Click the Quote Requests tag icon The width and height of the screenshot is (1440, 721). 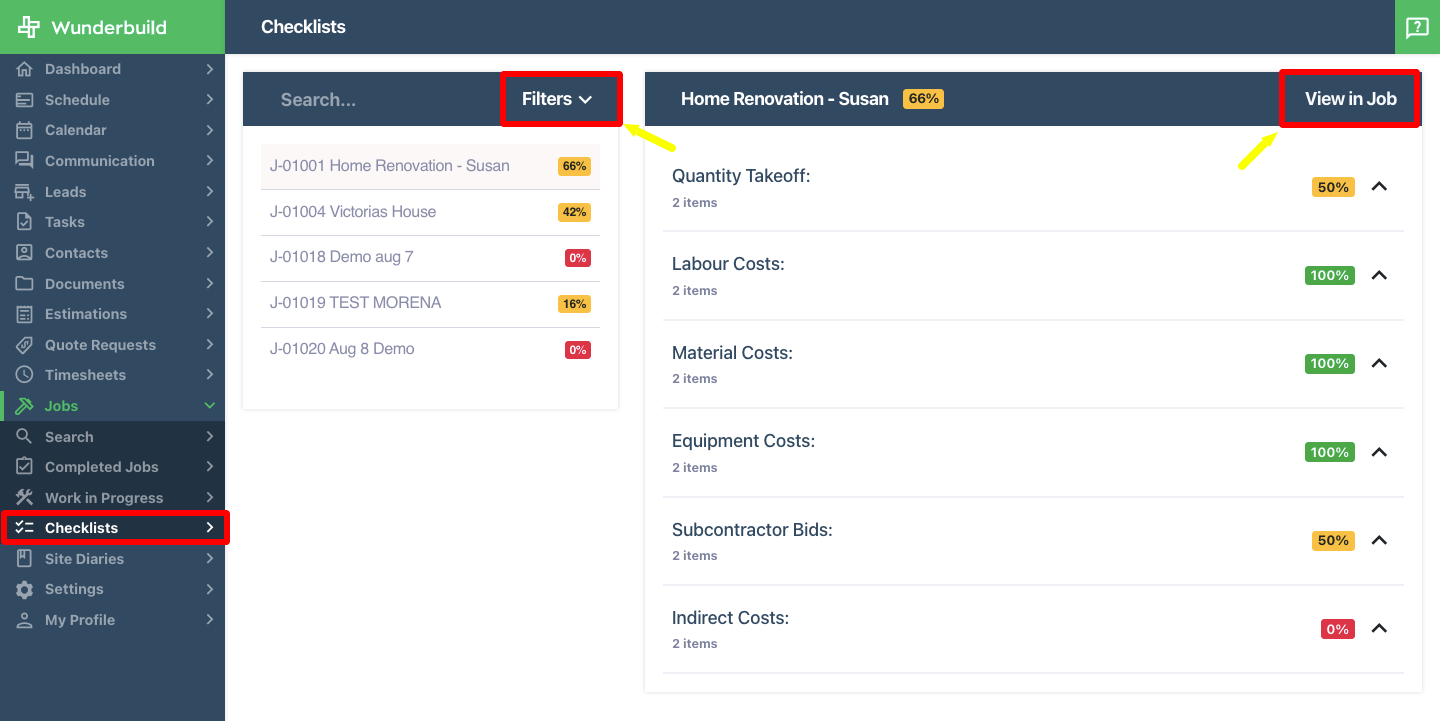(25, 345)
